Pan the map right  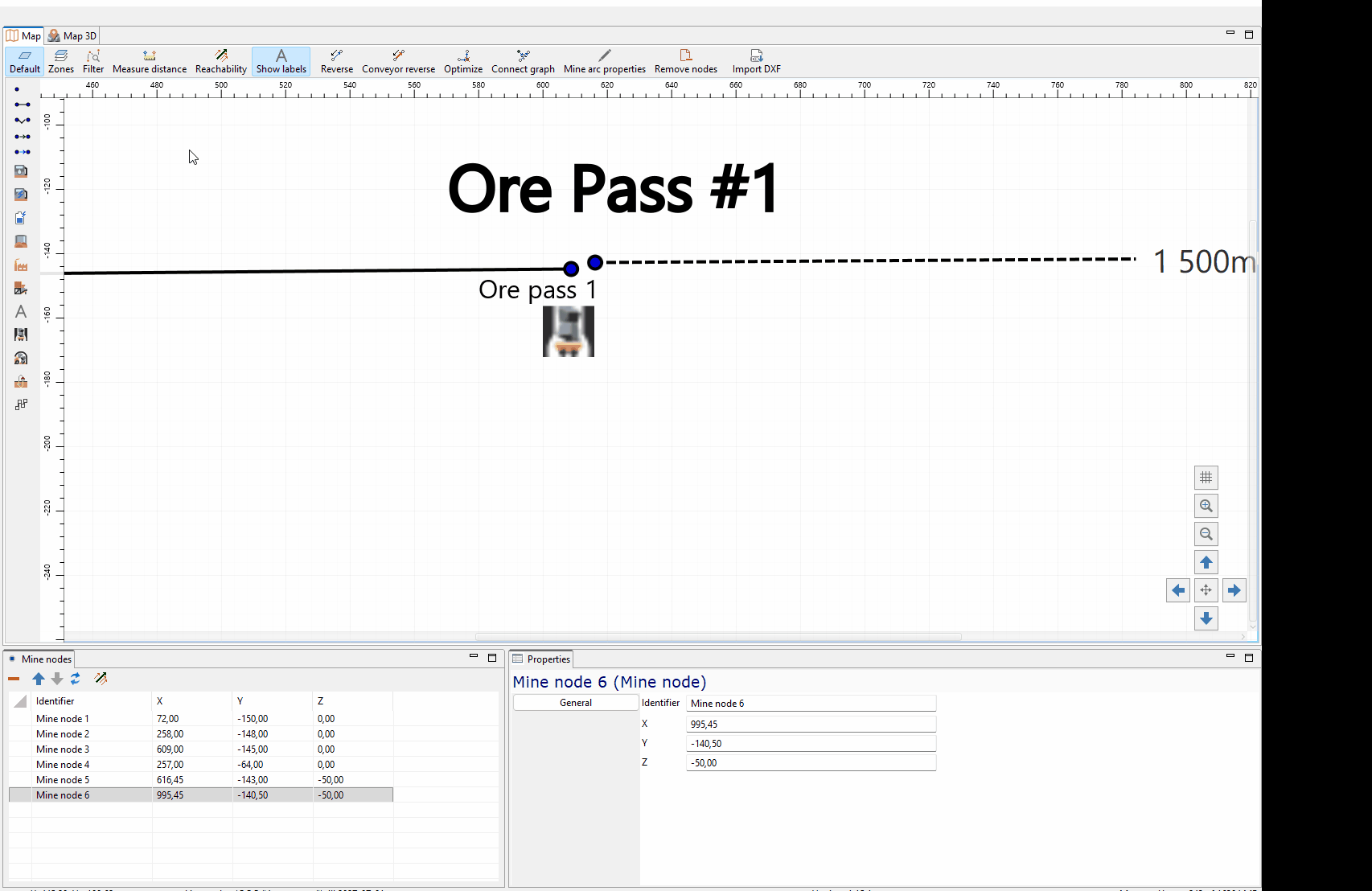[x=1234, y=590]
